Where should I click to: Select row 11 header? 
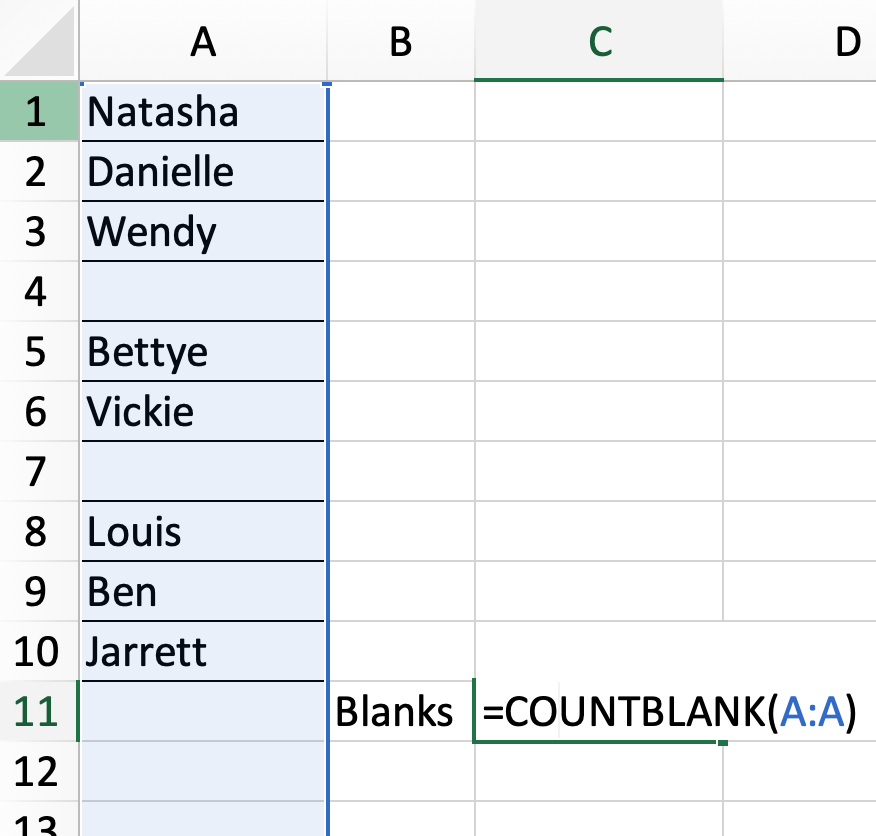click(39, 711)
